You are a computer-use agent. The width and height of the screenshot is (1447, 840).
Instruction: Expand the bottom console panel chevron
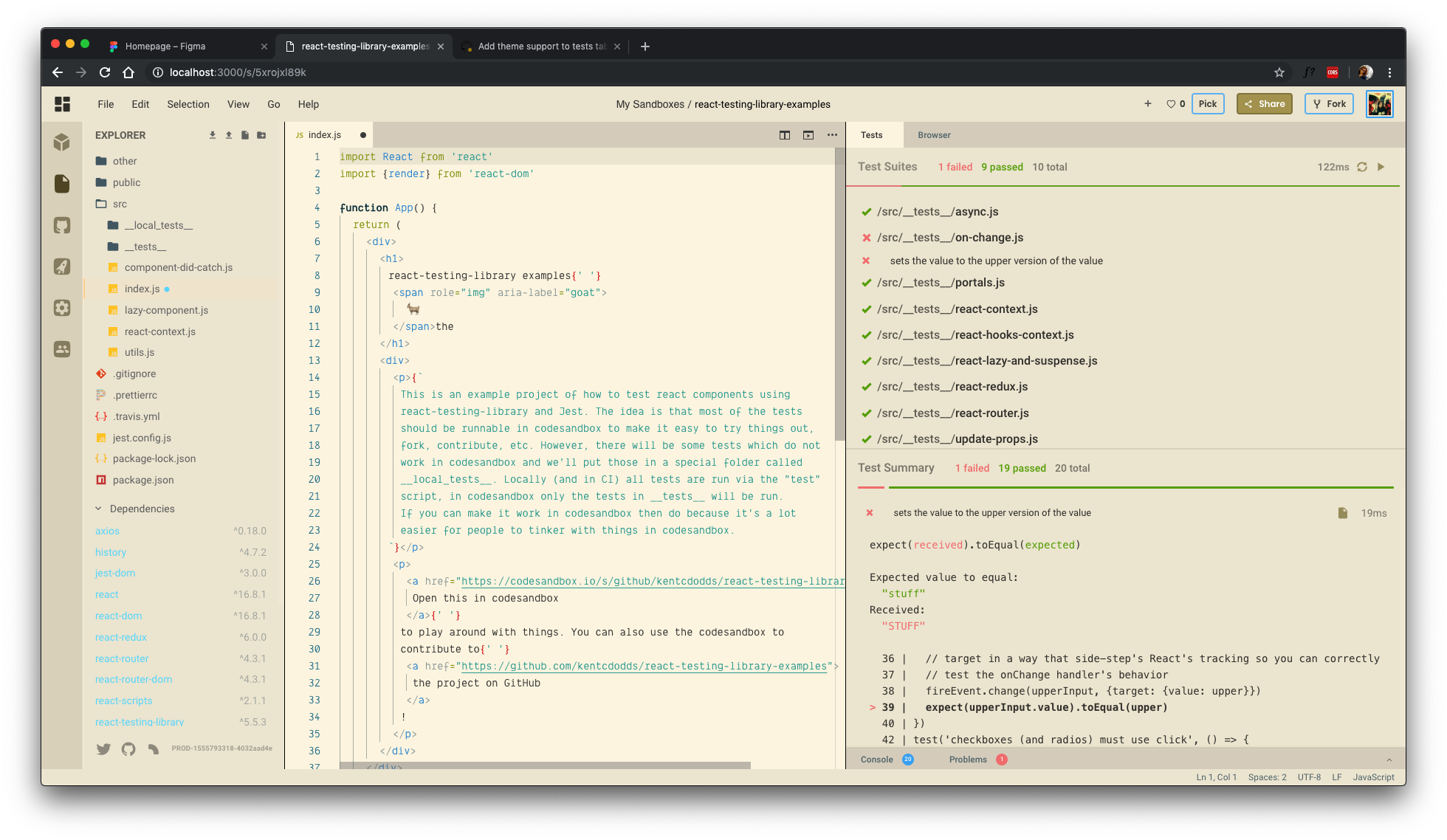click(x=1389, y=760)
